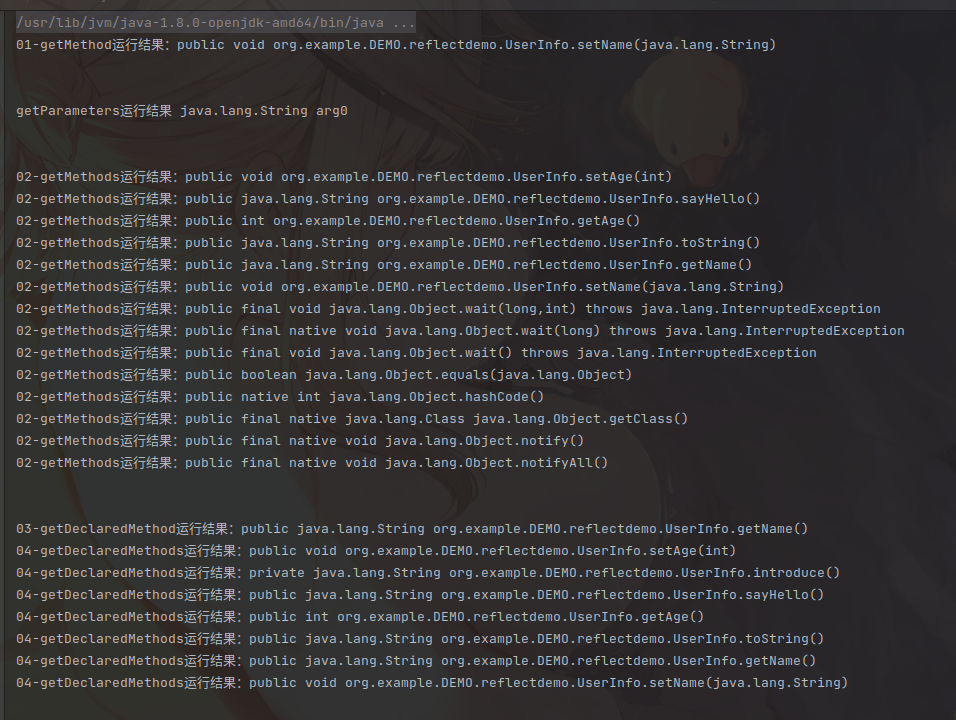Click the getParameters java.lang.String arg0 line
The image size is (956, 720).
182,111
